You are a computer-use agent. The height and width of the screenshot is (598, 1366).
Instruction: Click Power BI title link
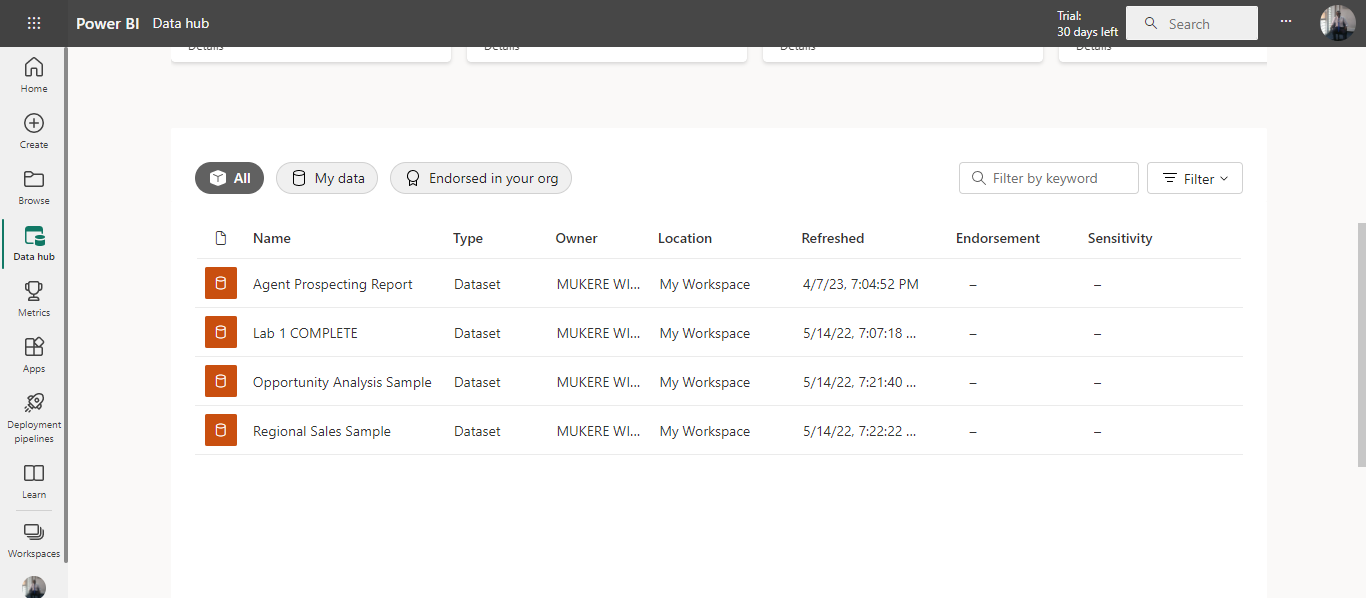click(x=108, y=23)
